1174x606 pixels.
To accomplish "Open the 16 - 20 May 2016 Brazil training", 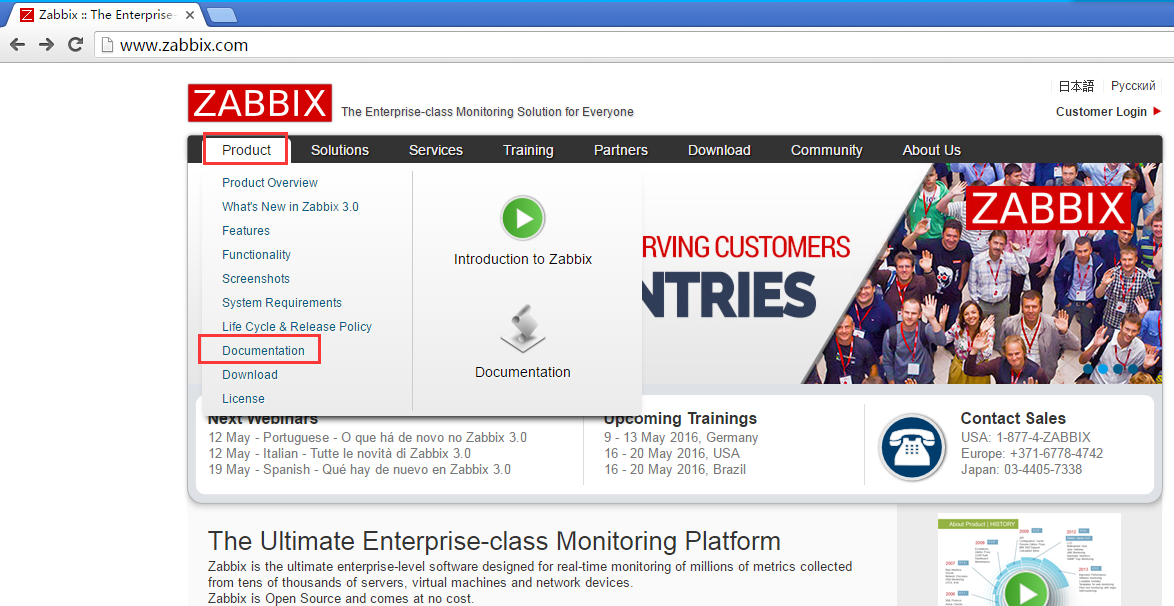I will (675, 470).
